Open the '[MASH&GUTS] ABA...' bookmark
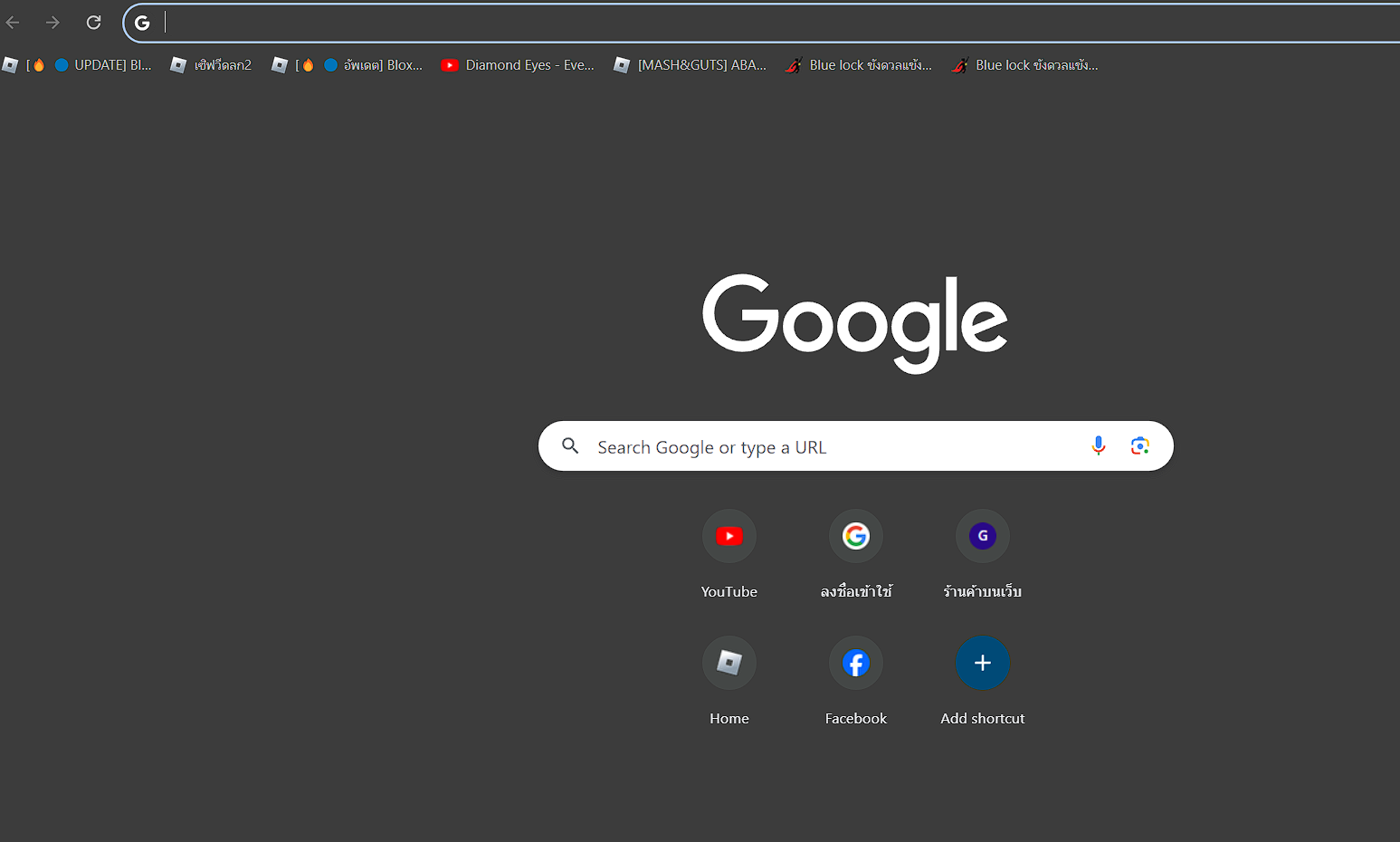1400x842 pixels. click(690, 65)
